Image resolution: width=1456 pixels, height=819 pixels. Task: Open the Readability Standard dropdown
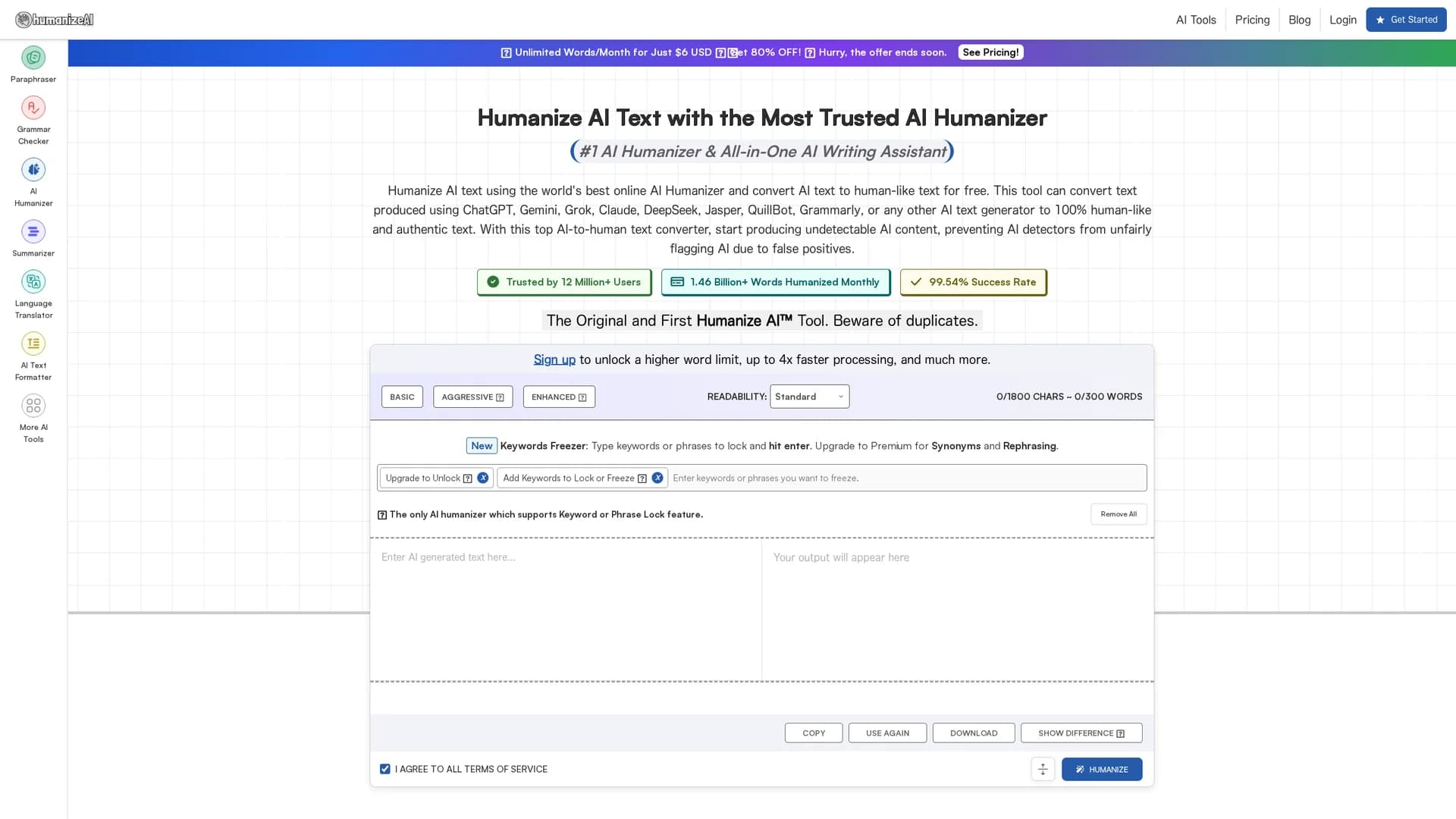point(809,397)
